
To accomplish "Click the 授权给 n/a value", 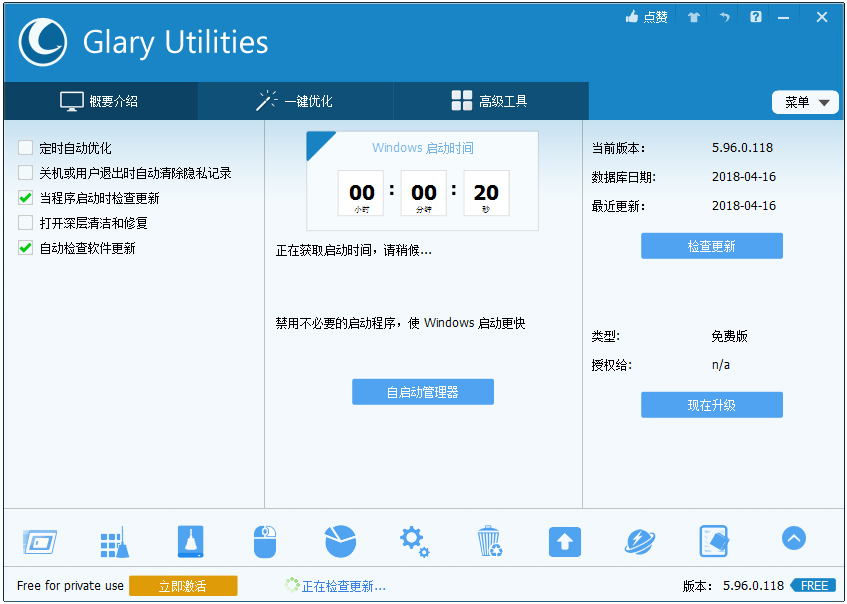I will coord(721,365).
